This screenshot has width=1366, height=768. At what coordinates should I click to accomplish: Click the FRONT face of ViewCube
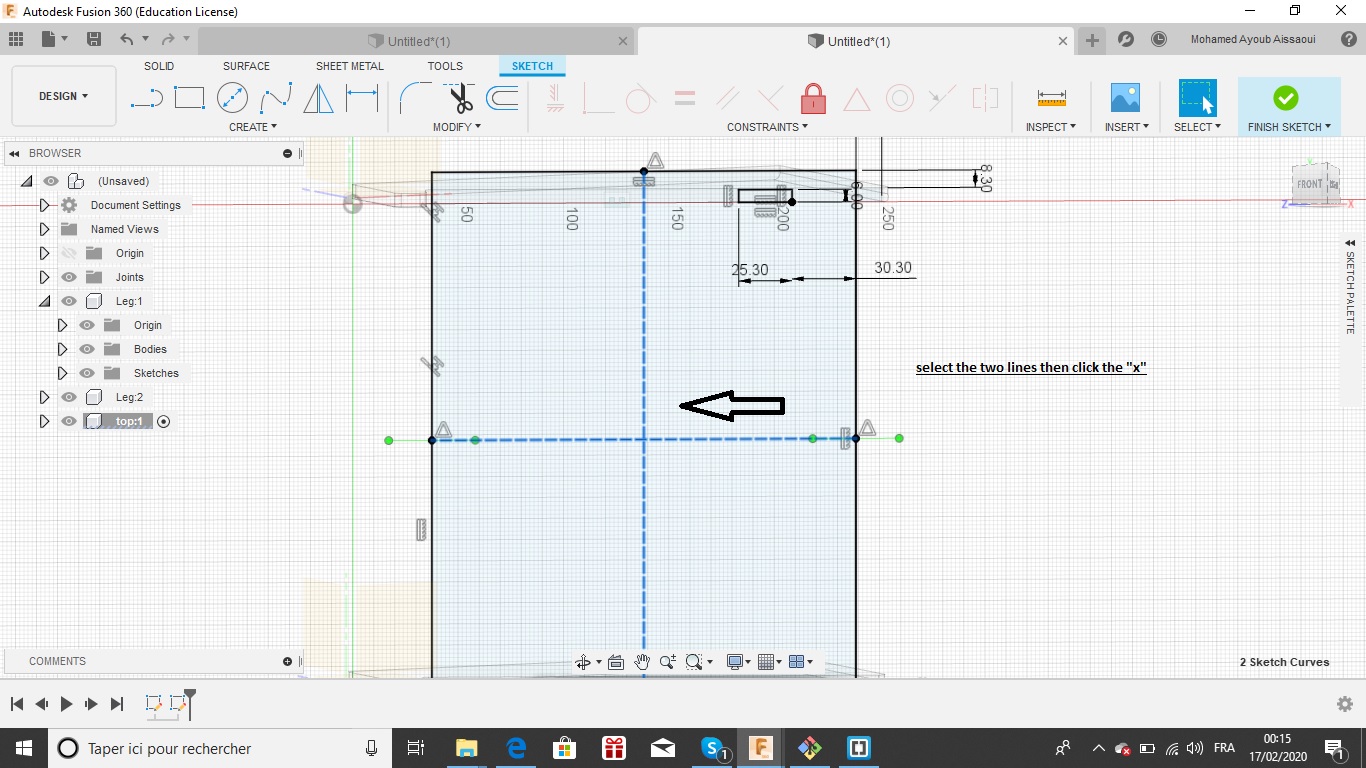click(x=1309, y=185)
